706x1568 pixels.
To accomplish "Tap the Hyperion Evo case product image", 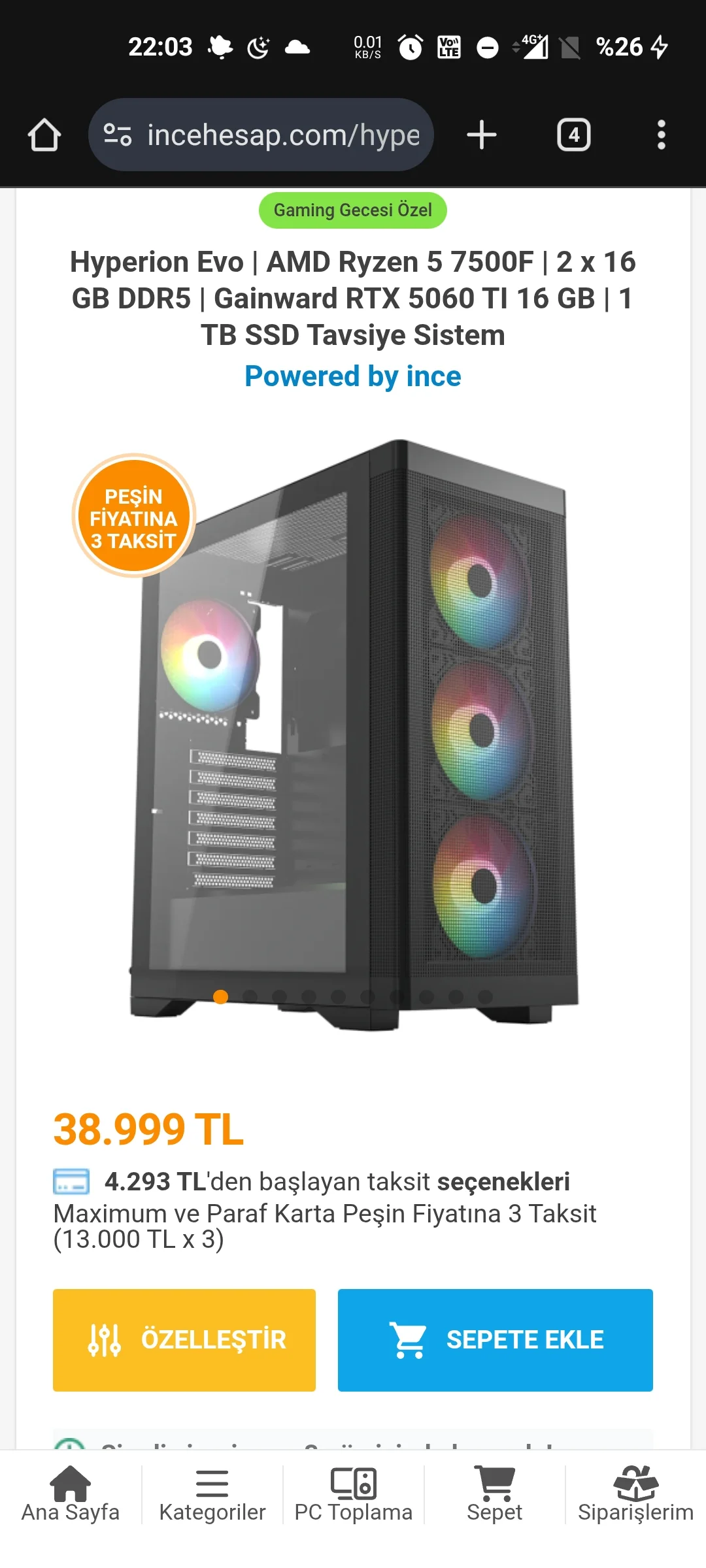I will point(354,735).
